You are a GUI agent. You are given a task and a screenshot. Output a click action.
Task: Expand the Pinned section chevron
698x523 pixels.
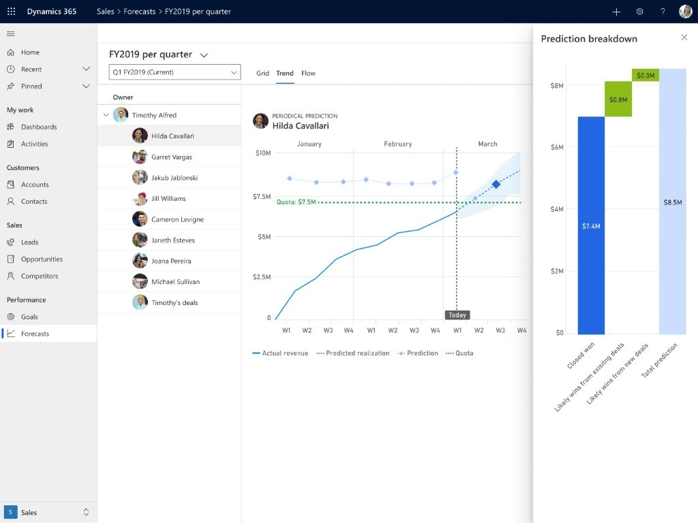click(86, 86)
